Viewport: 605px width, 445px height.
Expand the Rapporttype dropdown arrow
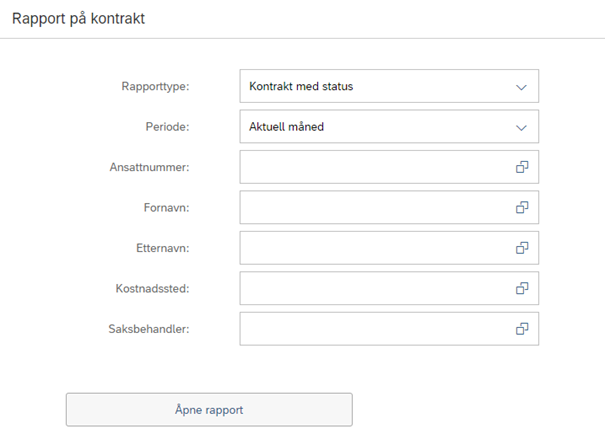tap(521, 87)
